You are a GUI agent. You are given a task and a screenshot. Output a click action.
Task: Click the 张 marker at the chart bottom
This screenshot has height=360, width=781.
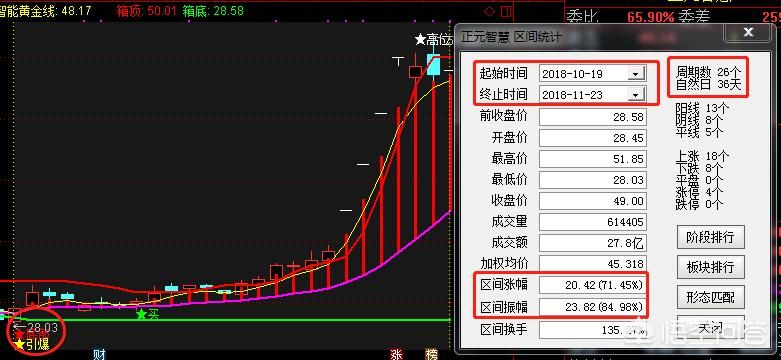396,355
